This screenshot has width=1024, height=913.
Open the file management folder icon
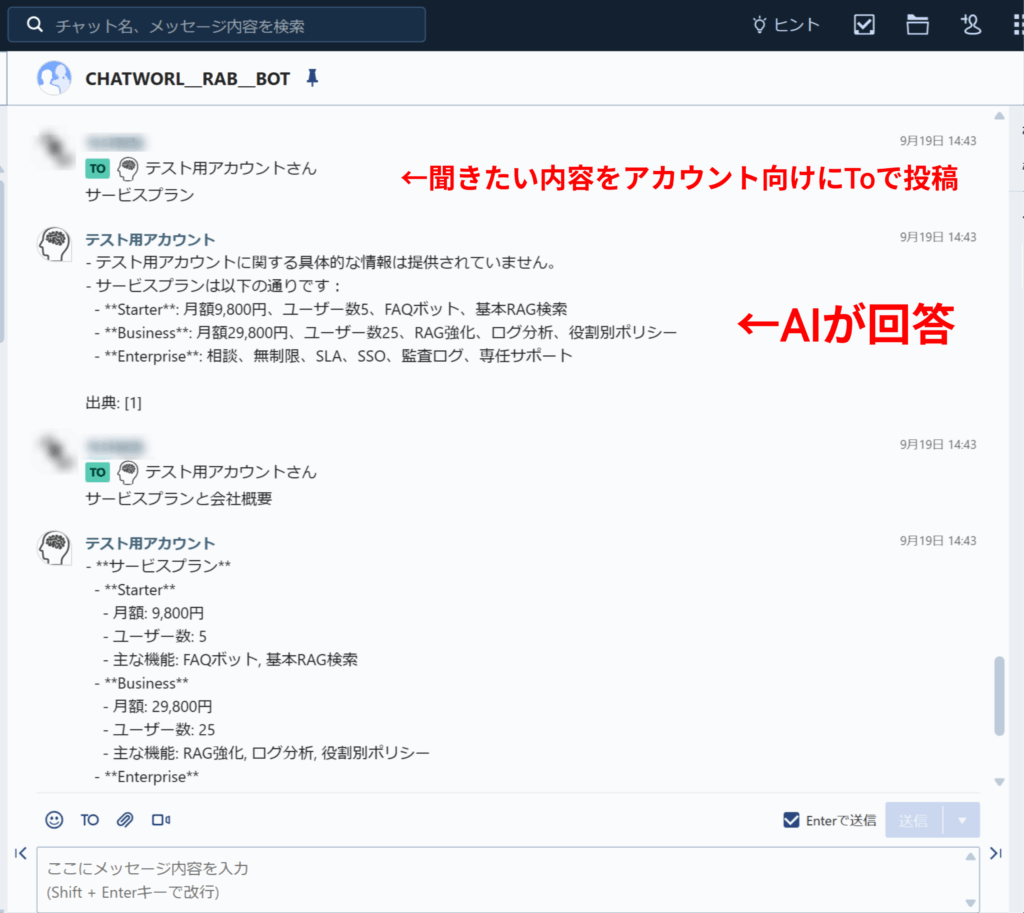pos(917,25)
